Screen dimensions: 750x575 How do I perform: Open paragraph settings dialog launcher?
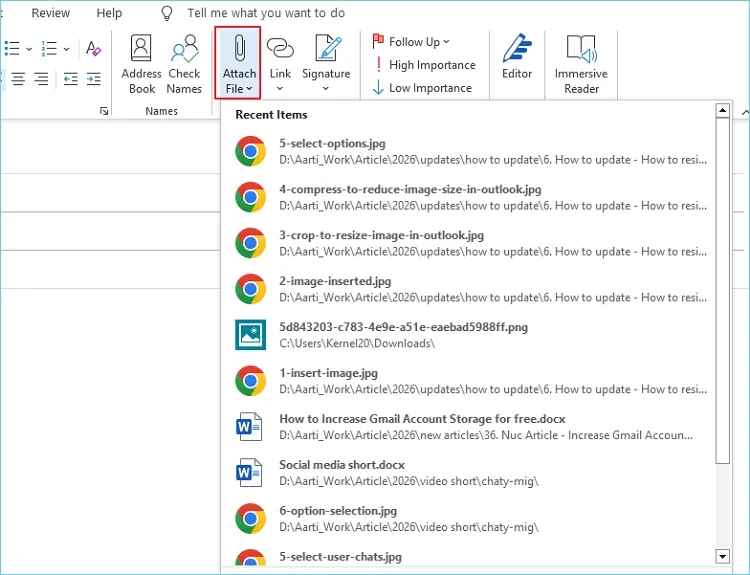104,111
